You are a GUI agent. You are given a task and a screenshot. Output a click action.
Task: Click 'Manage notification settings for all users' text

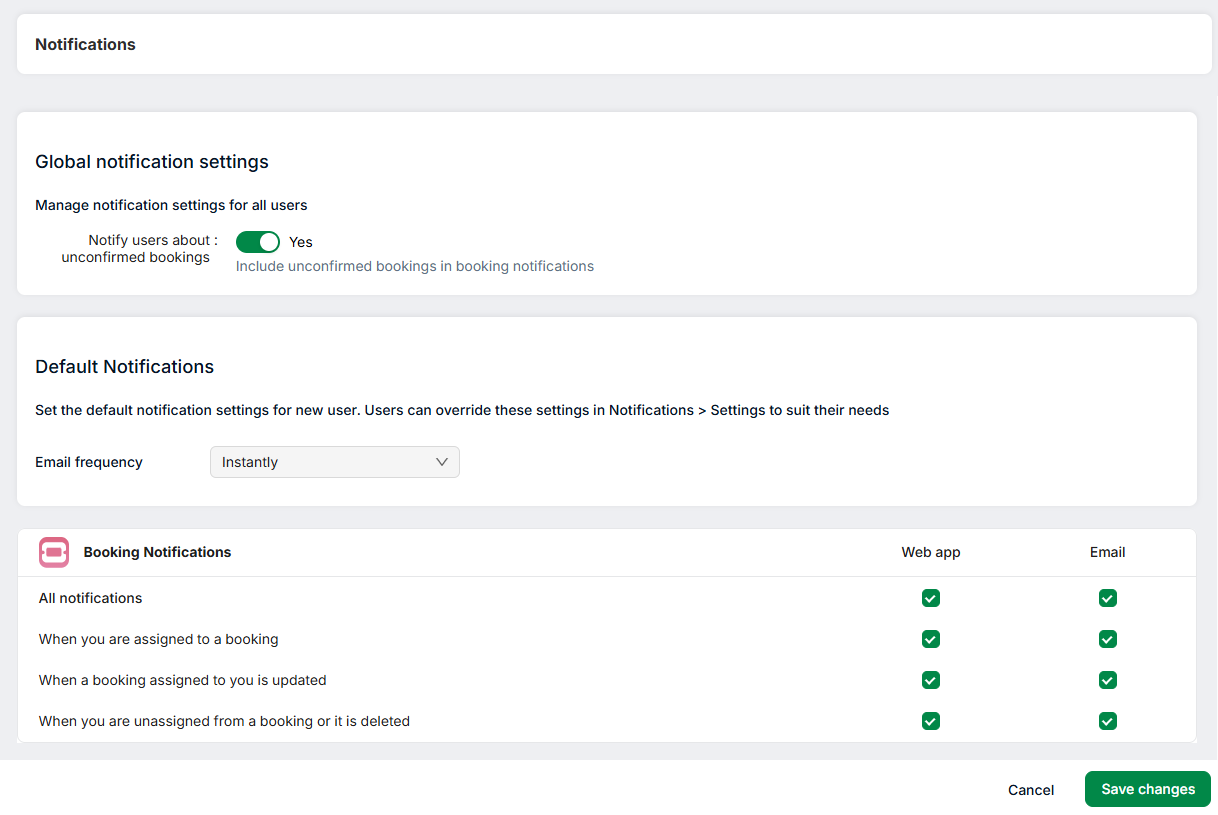tap(171, 205)
